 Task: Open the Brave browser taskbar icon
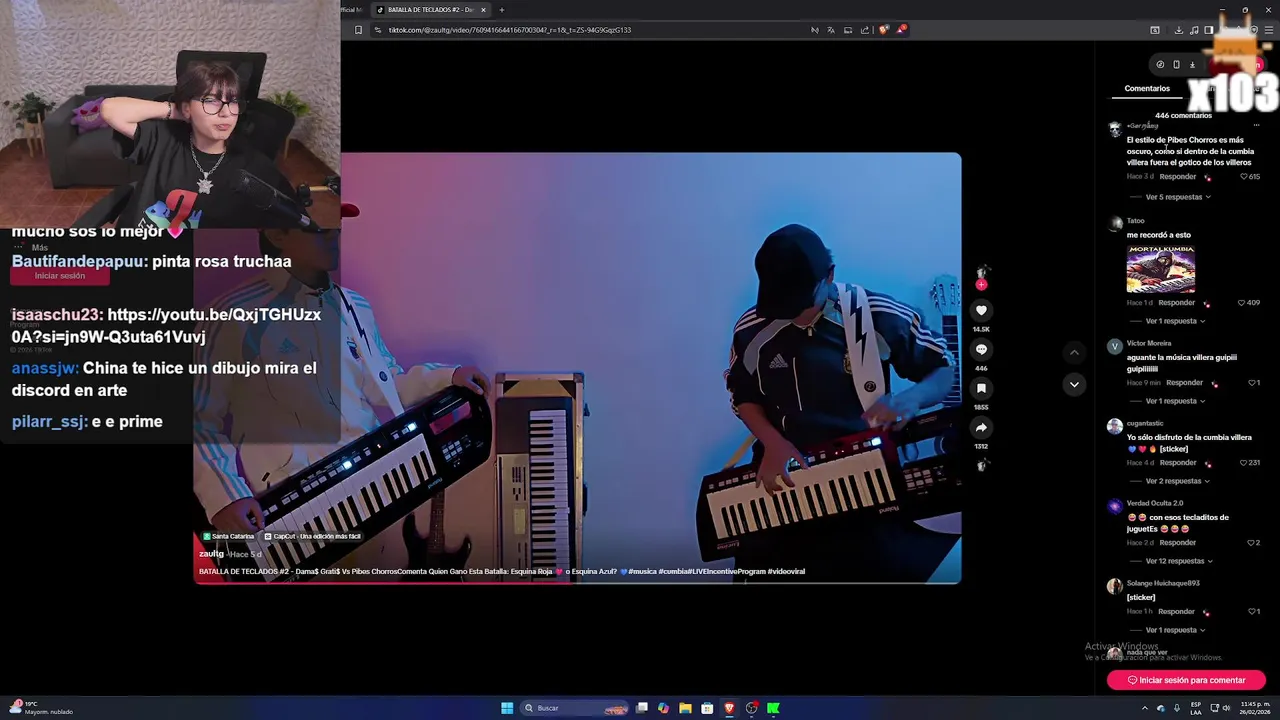click(x=729, y=708)
